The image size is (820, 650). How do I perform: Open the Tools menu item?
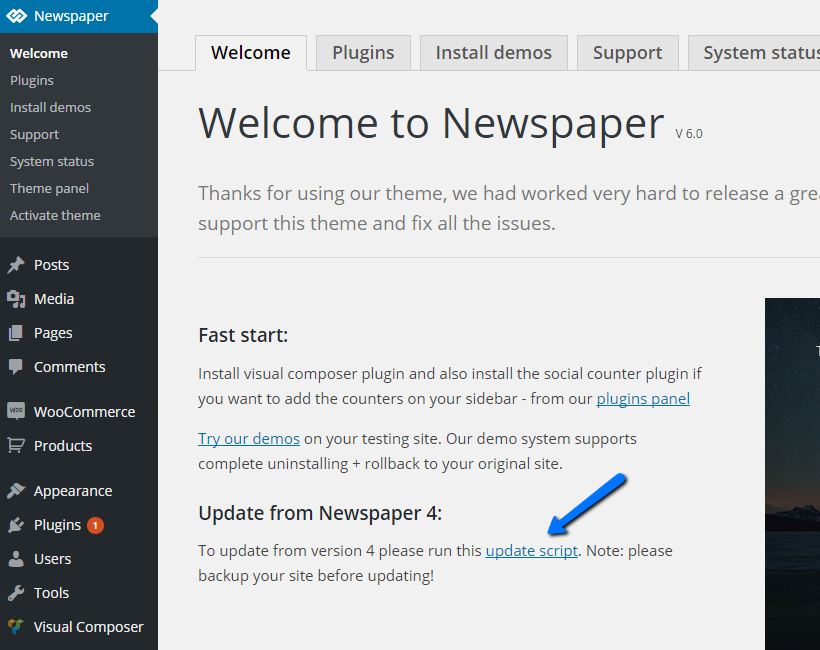click(x=79, y=592)
